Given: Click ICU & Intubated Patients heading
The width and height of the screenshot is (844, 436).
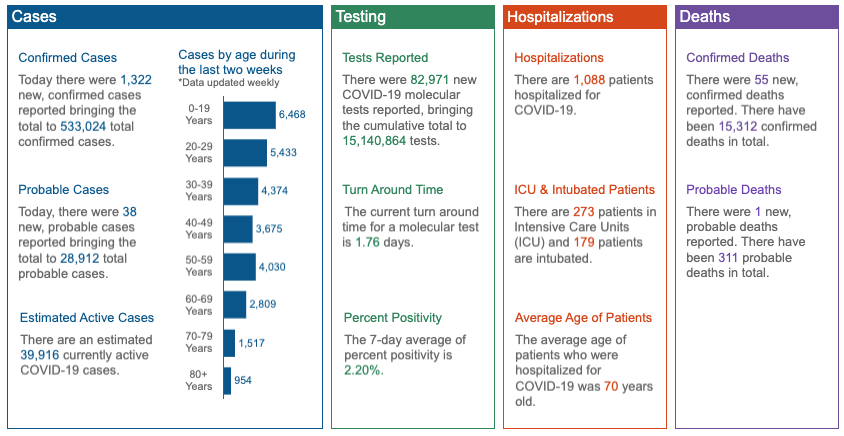Looking at the screenshot, I should (x=585, y=189).
